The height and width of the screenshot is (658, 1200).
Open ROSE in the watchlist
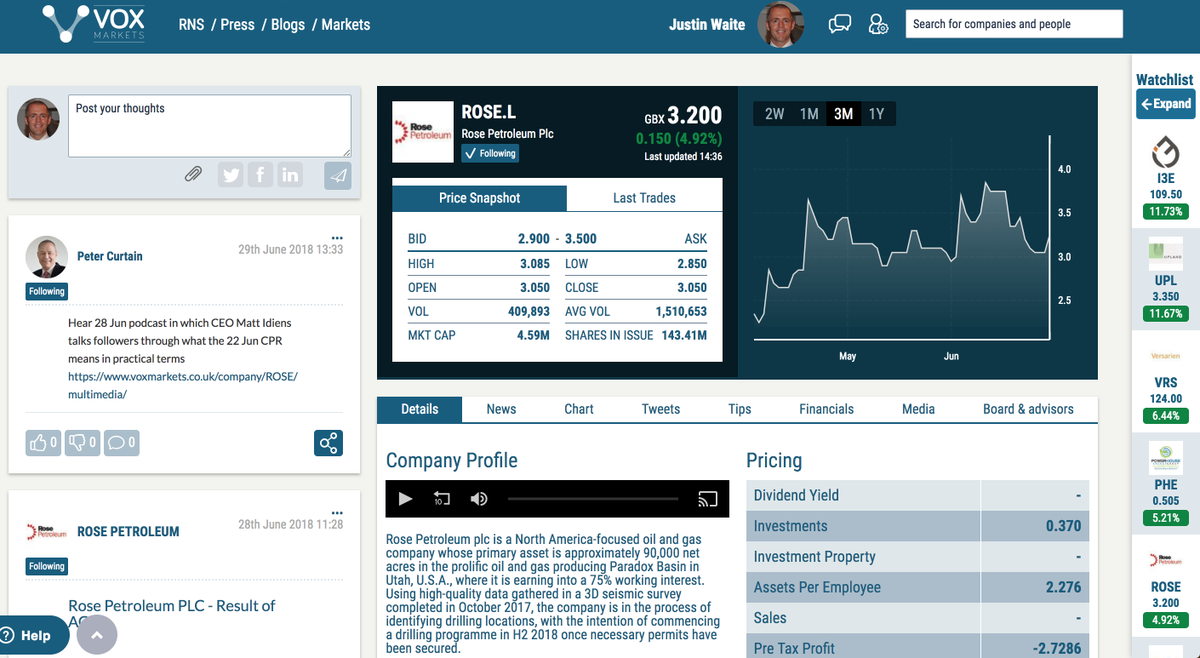(x=1166, y=587)
